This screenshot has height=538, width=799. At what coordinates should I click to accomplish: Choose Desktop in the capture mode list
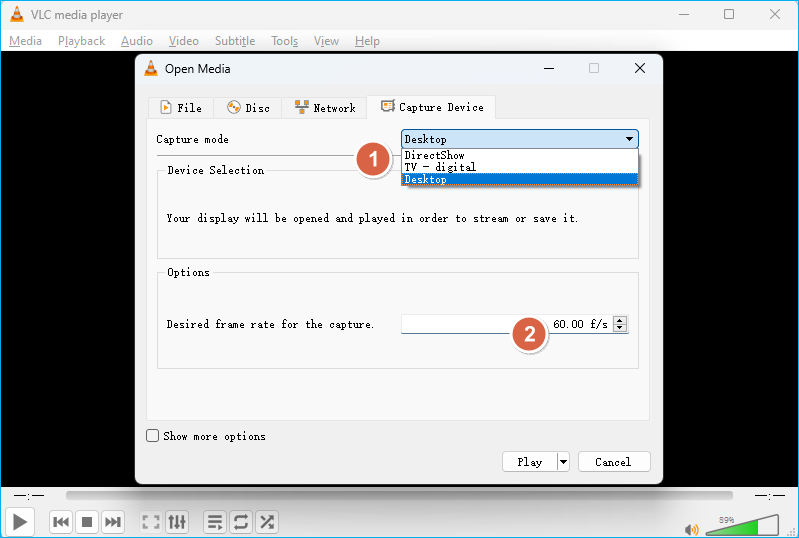tap(520, 179)
